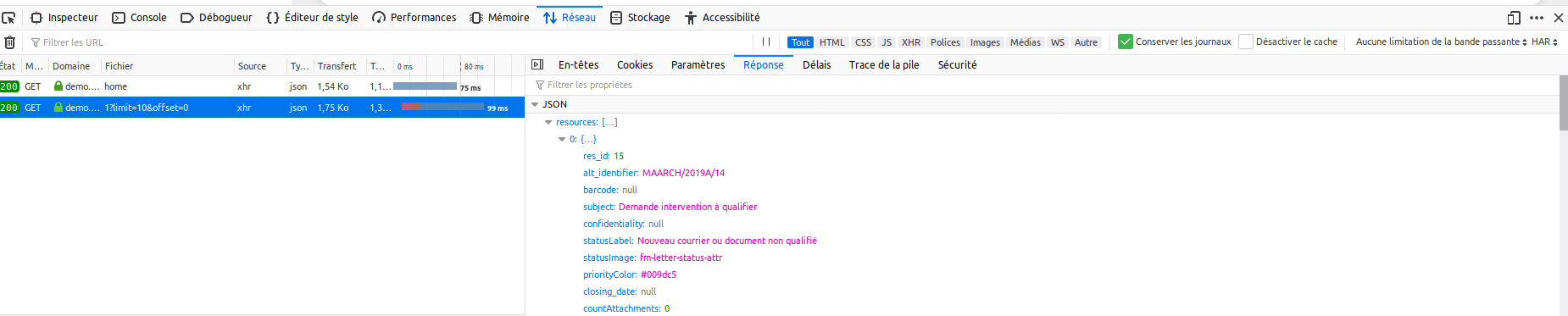Sort by the Fichier column header
1568x316 pixels.
[x=167, y=66]
